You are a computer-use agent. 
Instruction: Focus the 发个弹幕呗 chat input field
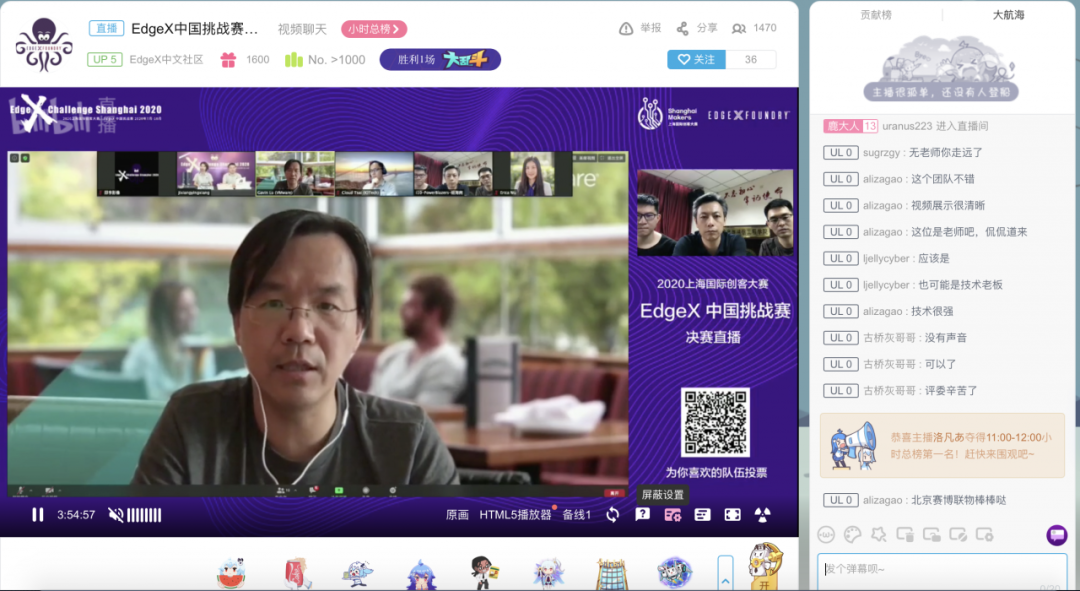942,572
